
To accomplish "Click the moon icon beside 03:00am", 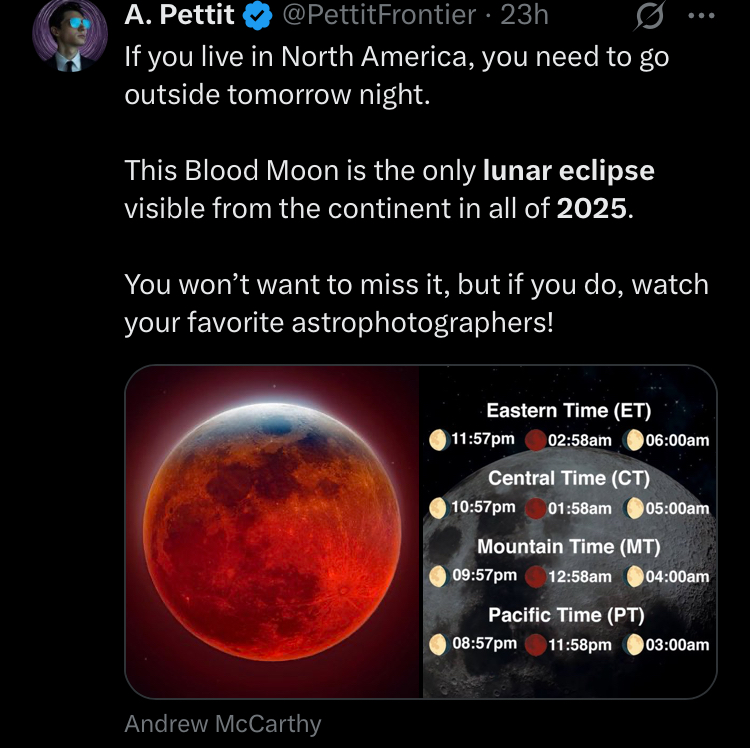I will pyautogui.click(x=633, y=645).
